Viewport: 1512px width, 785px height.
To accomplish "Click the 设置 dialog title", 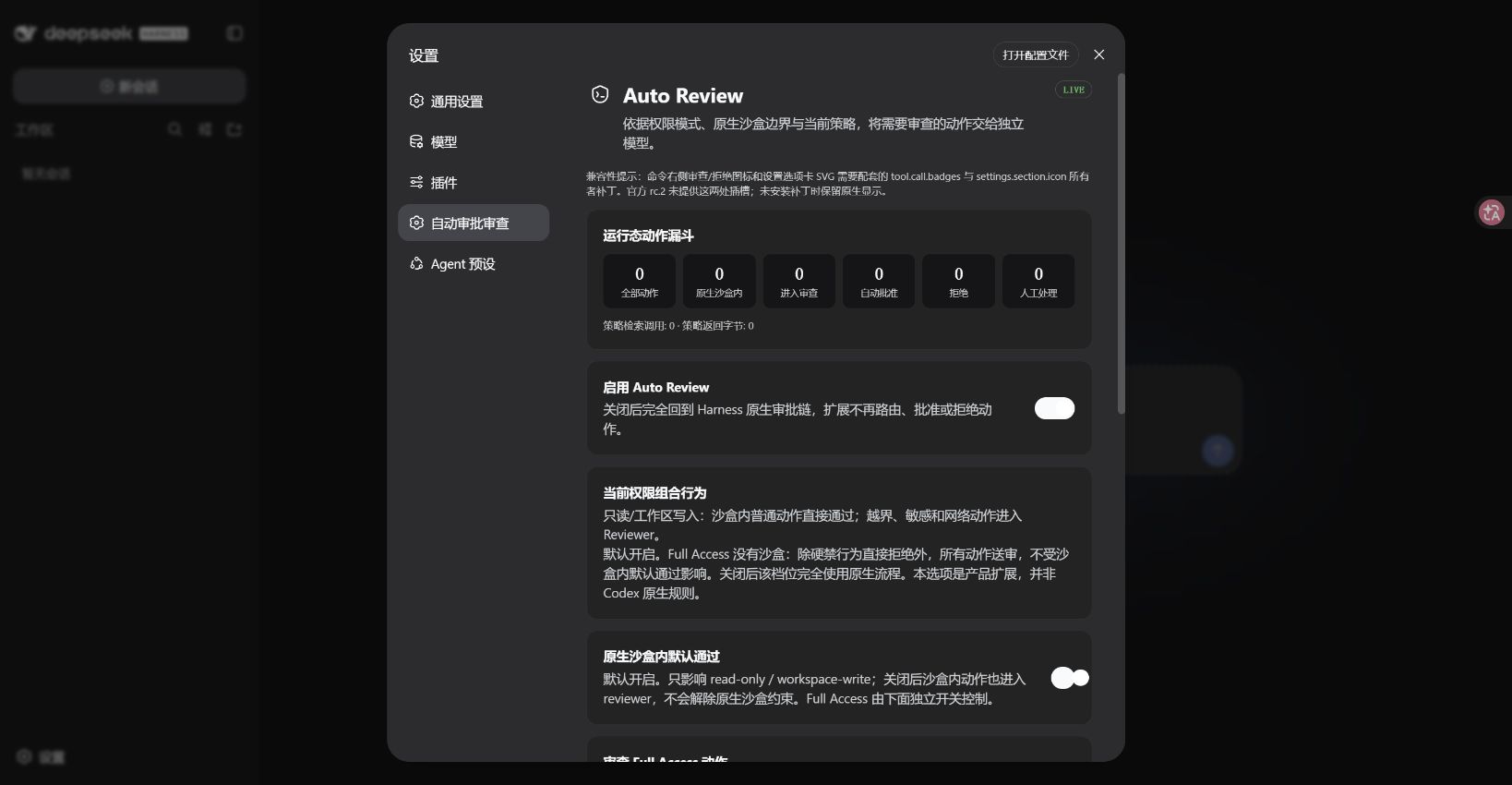I will pyautogui.click(x=424, y=55).
